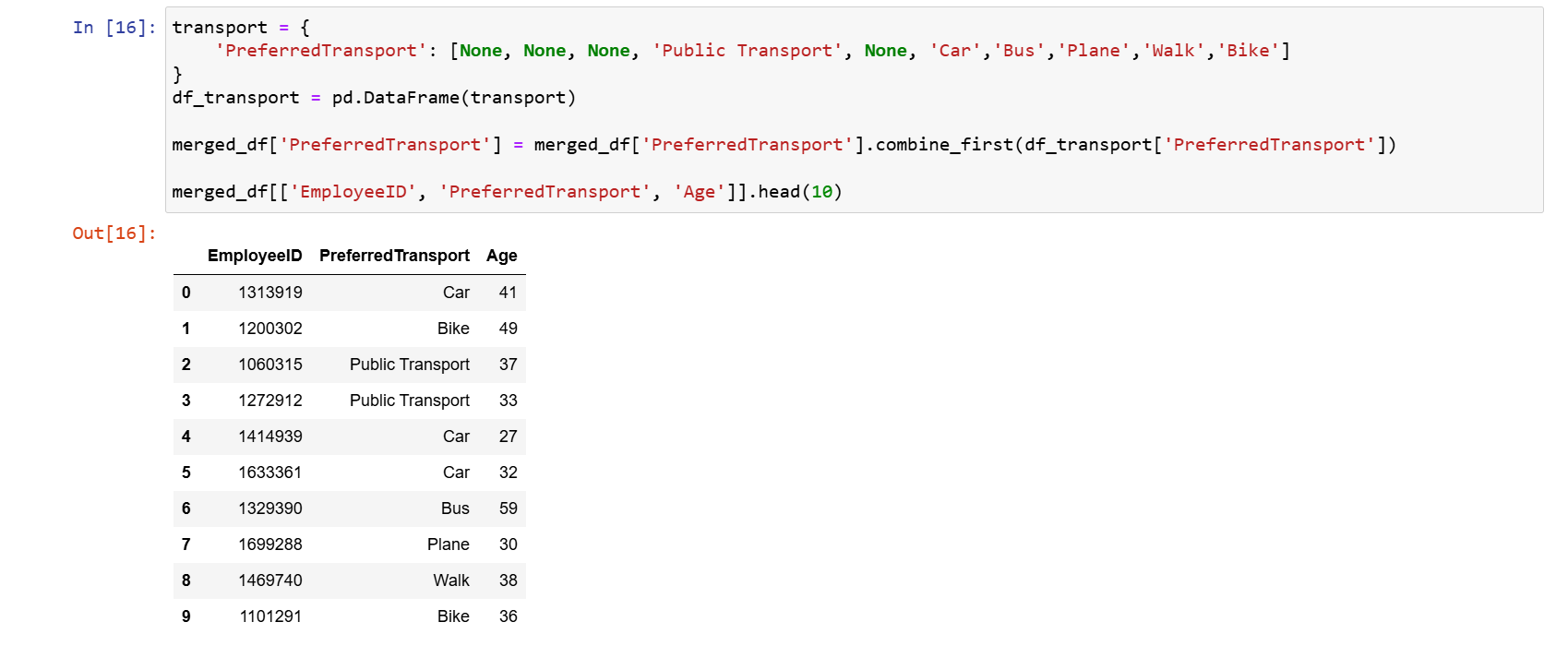Viewport: 1568px width, 646px height.
Task: Click the Walk cell in row 8
Action: tap(451, 580)
